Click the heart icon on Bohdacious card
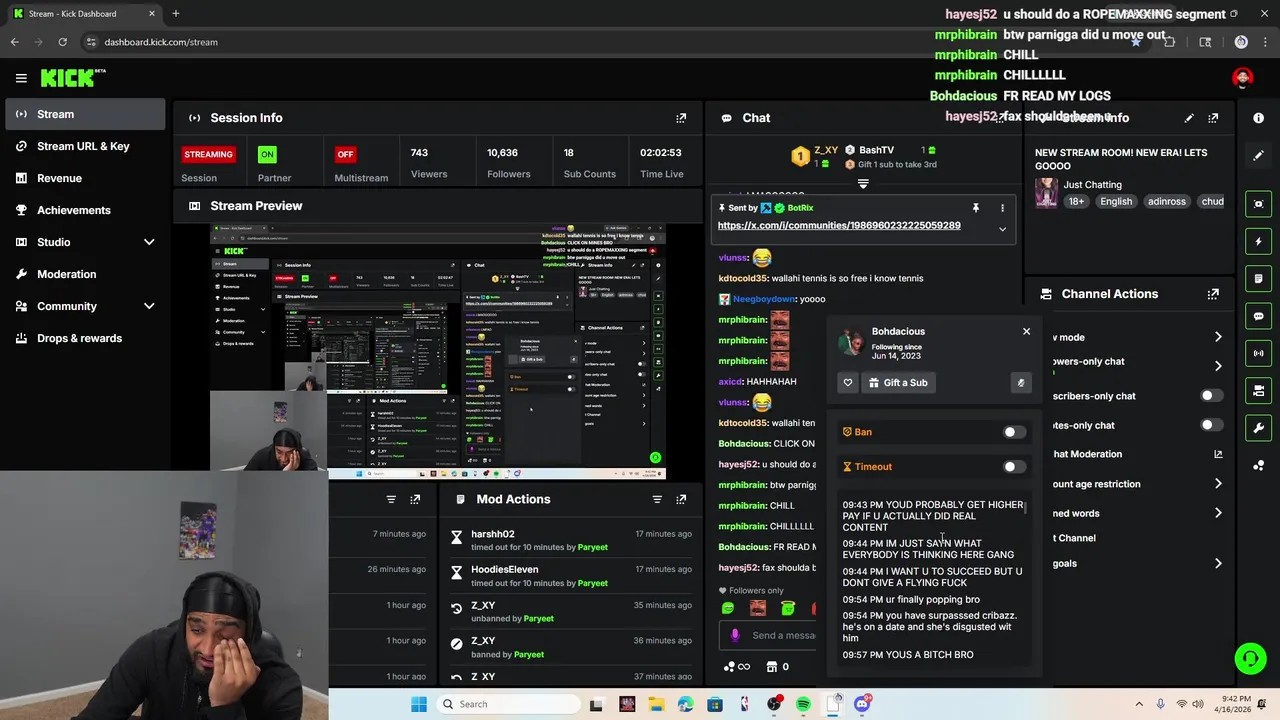1280x720 pixels. click(x=848, y=382)
